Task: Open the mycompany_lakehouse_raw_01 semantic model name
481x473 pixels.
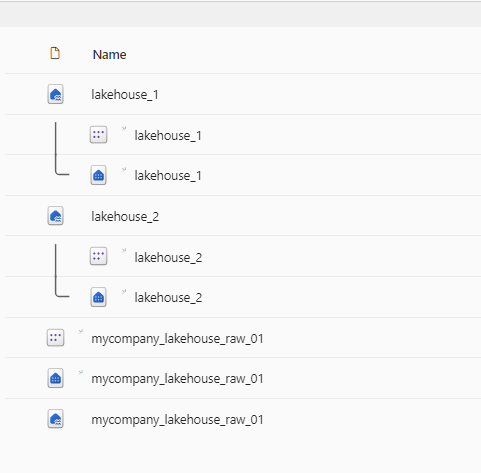Action: [177, 339]
